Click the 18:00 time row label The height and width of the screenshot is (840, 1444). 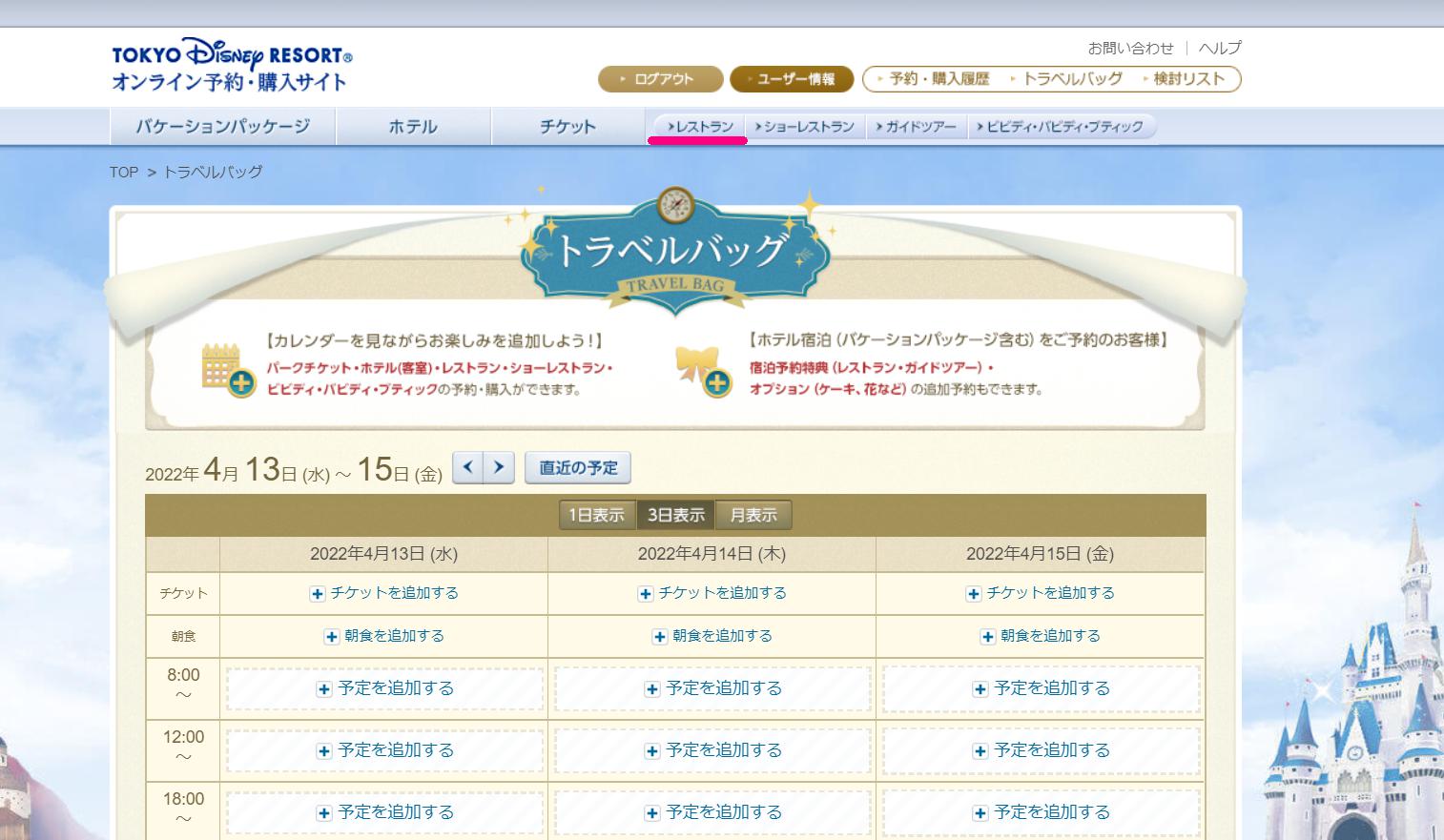point(183,809)
